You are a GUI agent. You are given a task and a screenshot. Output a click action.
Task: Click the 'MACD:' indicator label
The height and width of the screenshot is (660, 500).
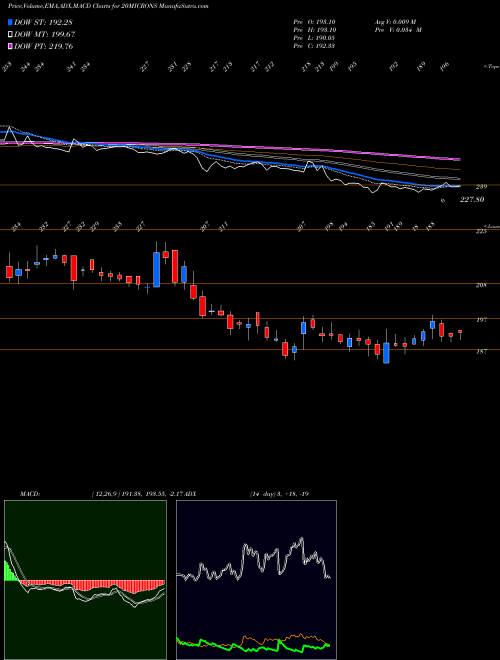pyautogui.click(x=29, y=494)
